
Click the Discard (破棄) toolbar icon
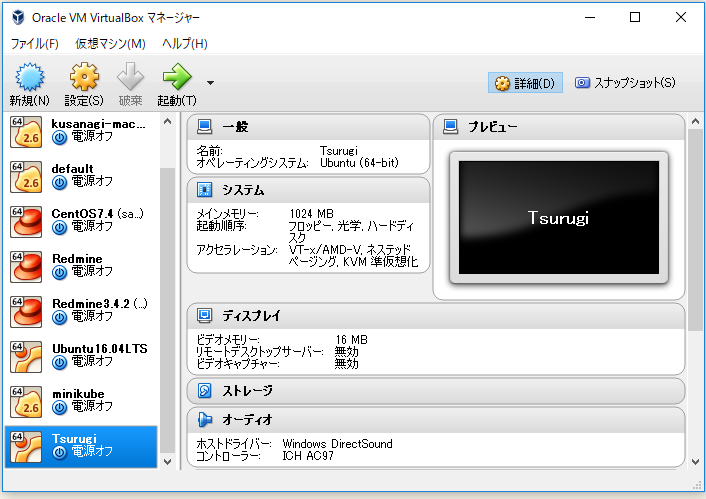coord(131,77)
